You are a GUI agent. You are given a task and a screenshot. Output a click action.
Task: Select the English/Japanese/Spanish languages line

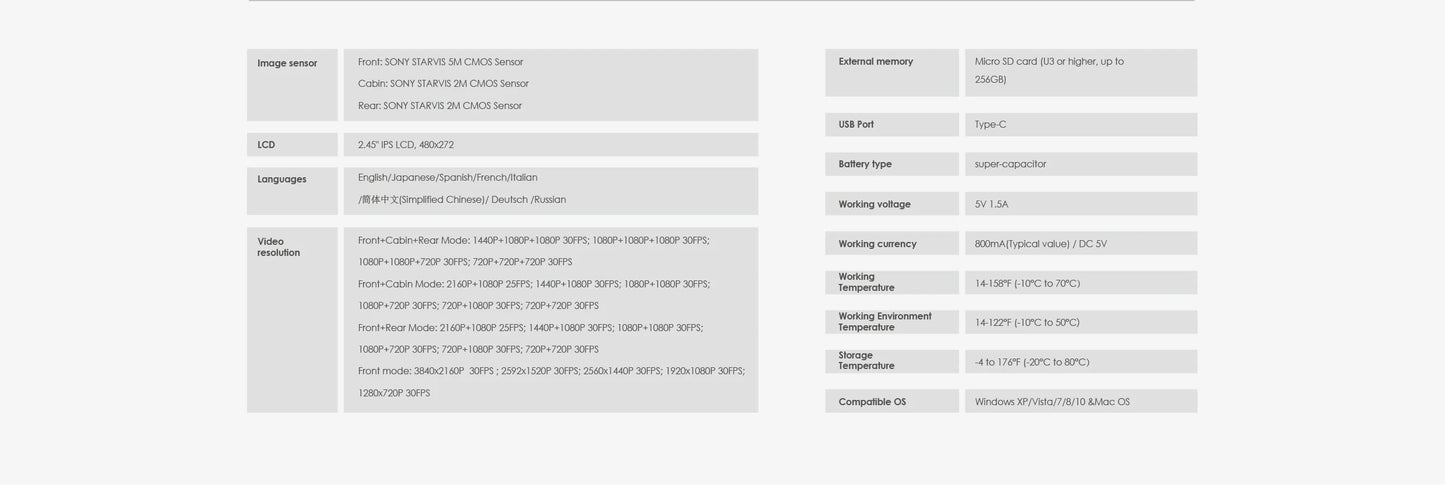click(448, 178)
